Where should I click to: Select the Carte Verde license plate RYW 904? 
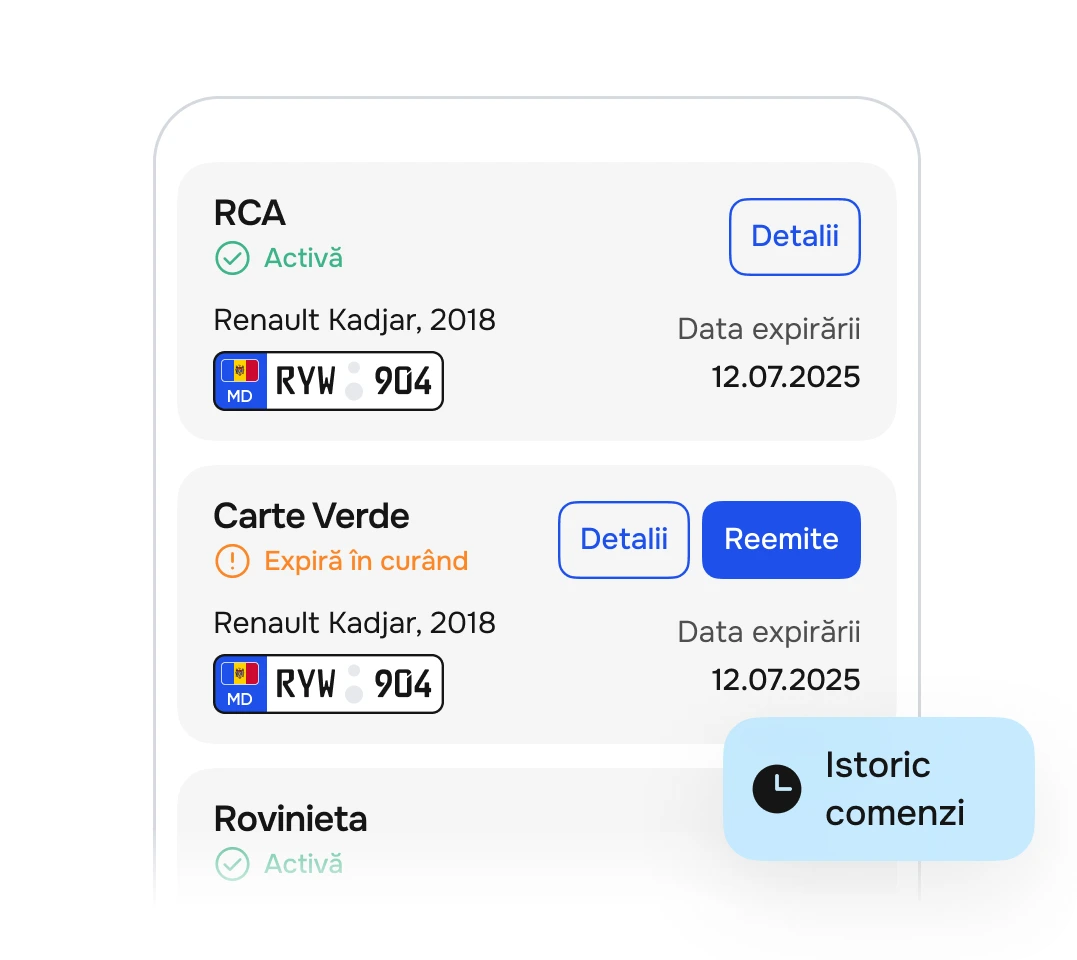[328, 684]
